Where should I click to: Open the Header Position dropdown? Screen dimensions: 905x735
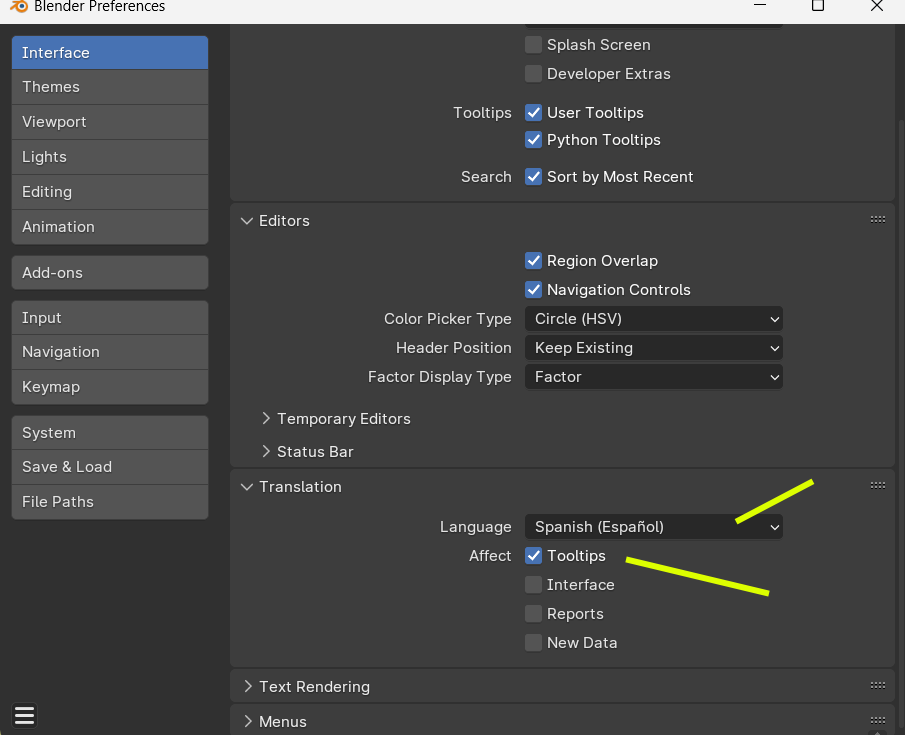(653, 348)
